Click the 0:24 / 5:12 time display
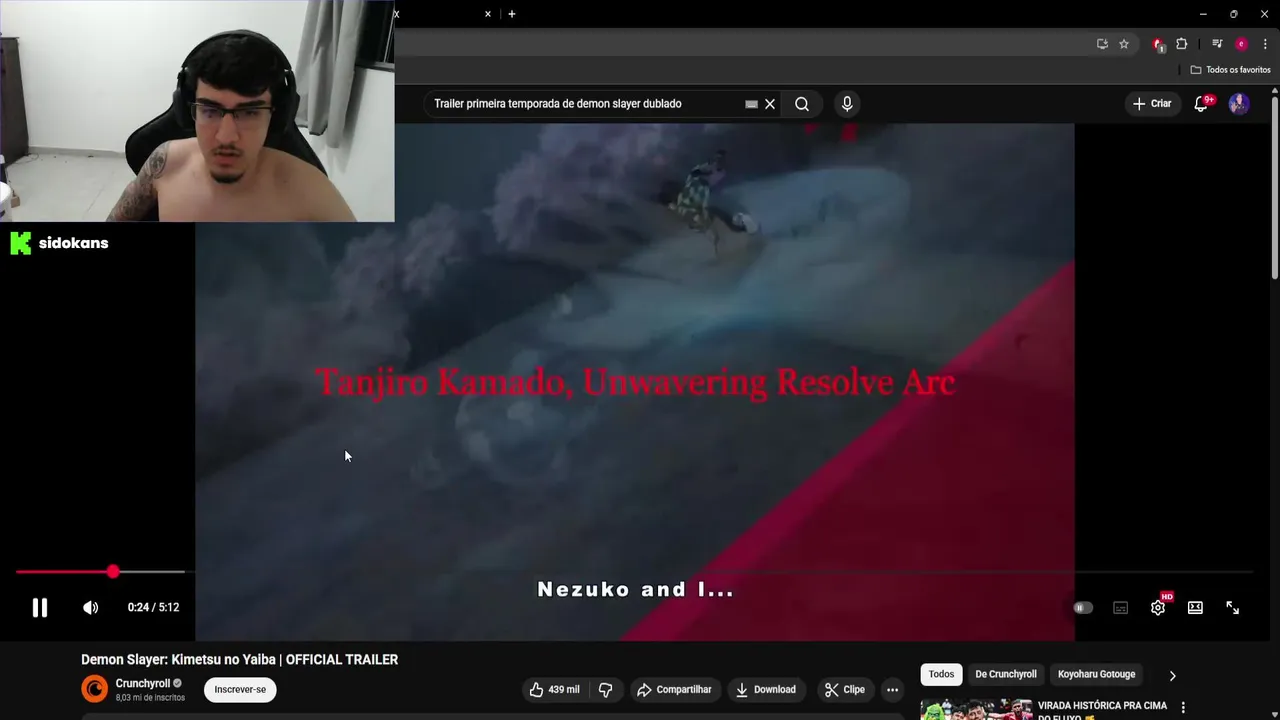The width and height of the screenshot is (1280, 720). [x=153, y=607]
